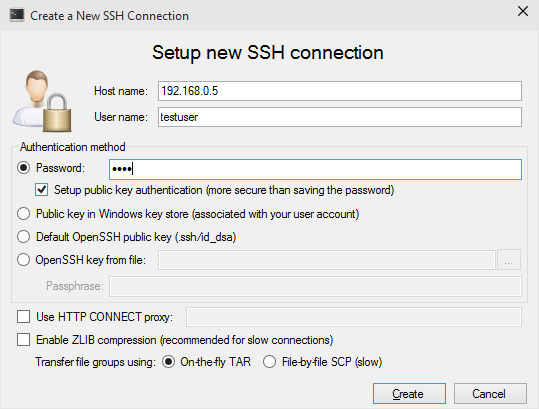The width and height of the screenshot is (539, 409).
Task: Select the Password authentication radio button
Action: (x=23, y=168)
